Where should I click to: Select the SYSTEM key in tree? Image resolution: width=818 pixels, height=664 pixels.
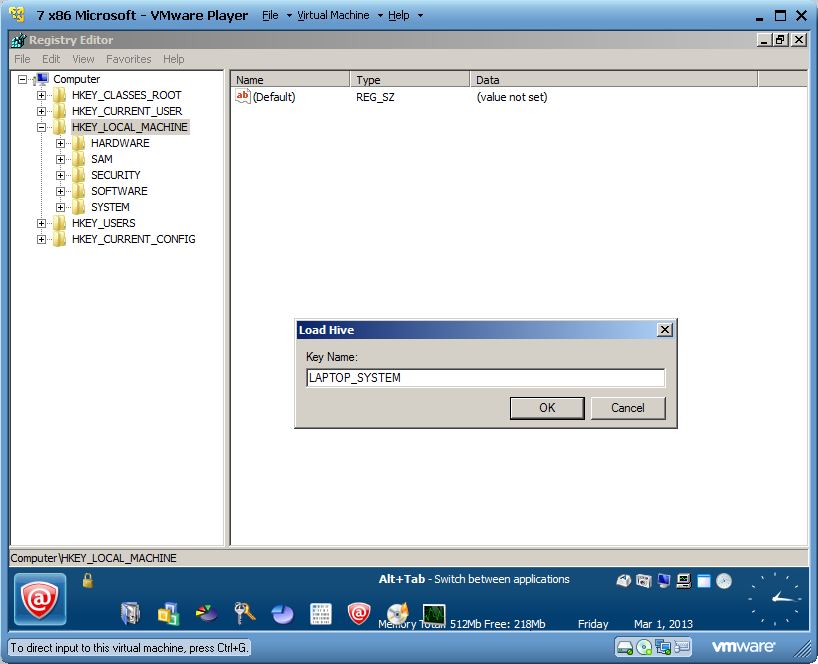tap(110, 207)
